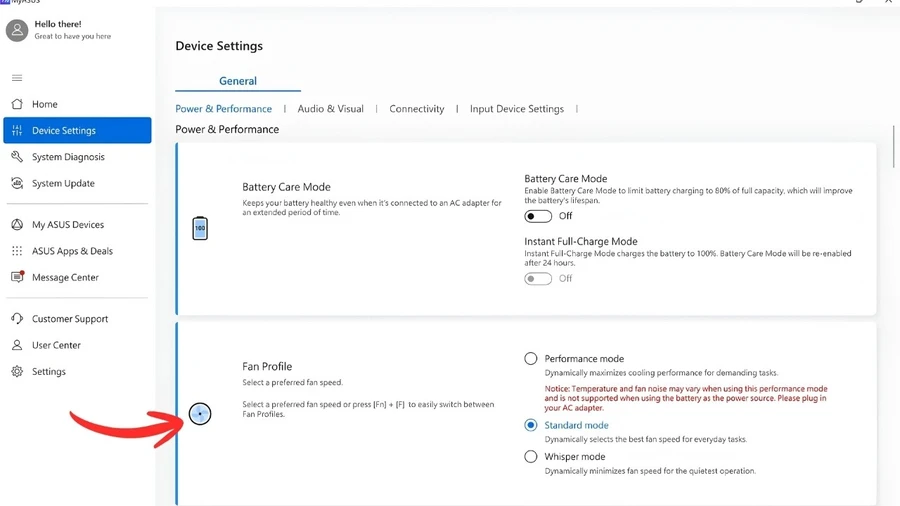900x506 pixels.
Task: Switch to Power & Performance section
Action: [223, 109]
